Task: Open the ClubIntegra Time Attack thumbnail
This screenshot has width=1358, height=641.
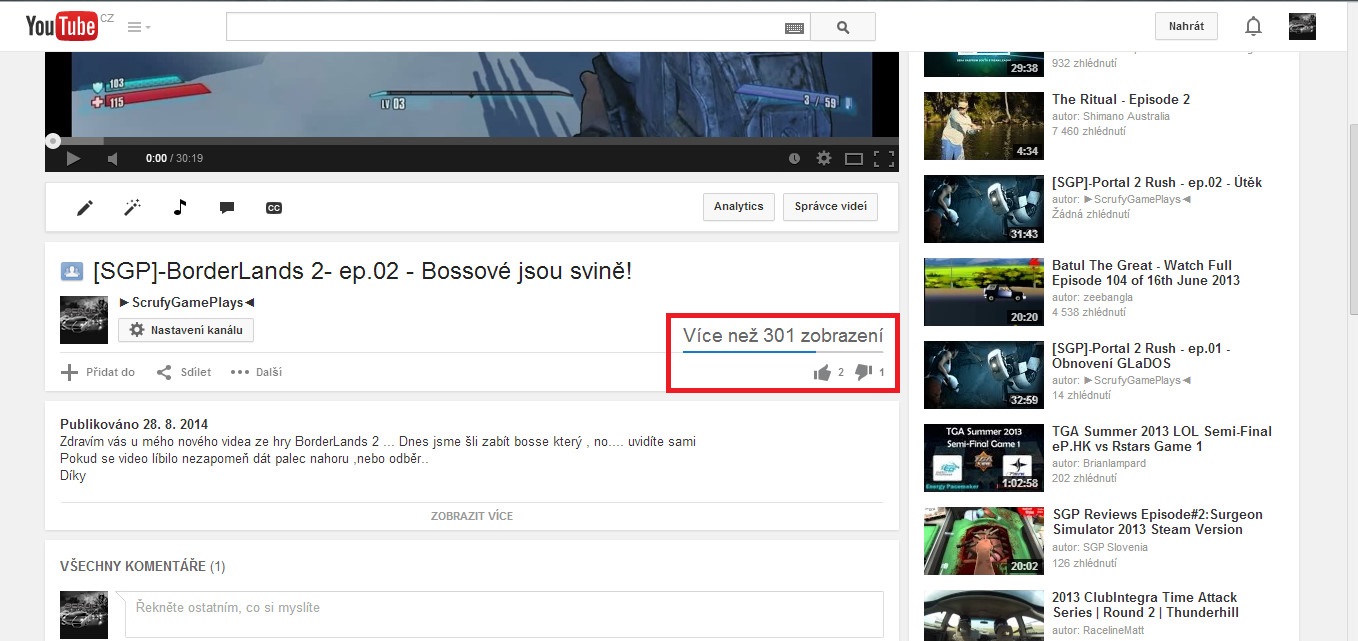Action: (x=984, y=616)
